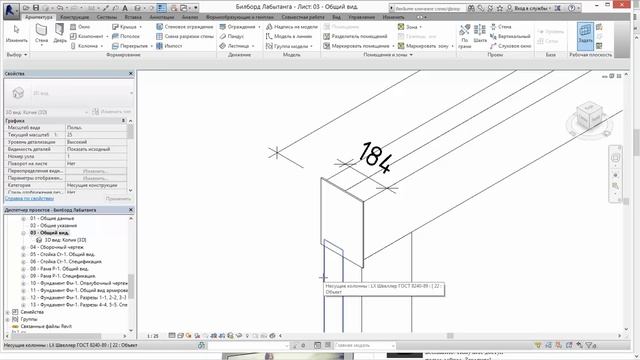Choose the Окно (Window) tool
This screenshot has height=360, width=640.
click(80, 27)
